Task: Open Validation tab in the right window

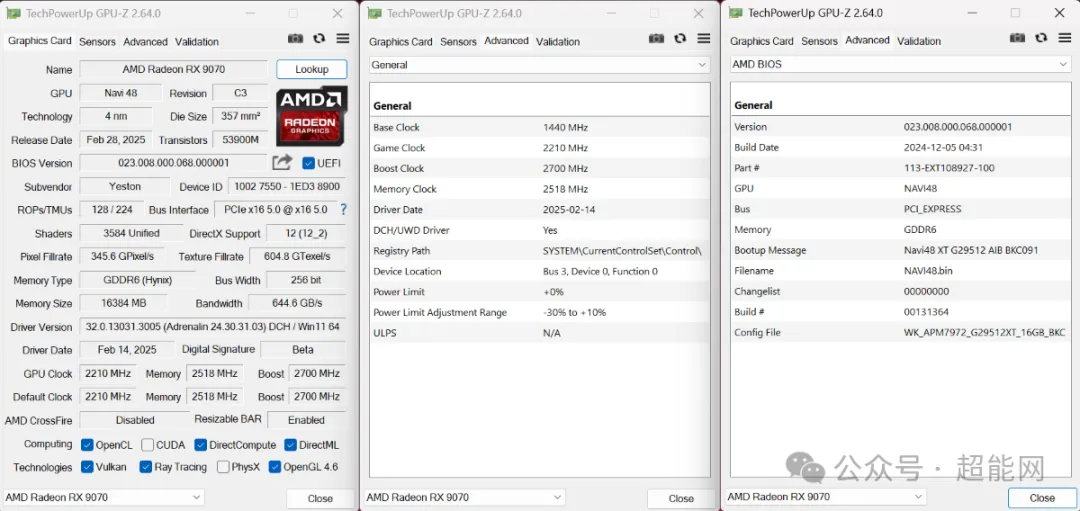Action: tap(918, 42)
